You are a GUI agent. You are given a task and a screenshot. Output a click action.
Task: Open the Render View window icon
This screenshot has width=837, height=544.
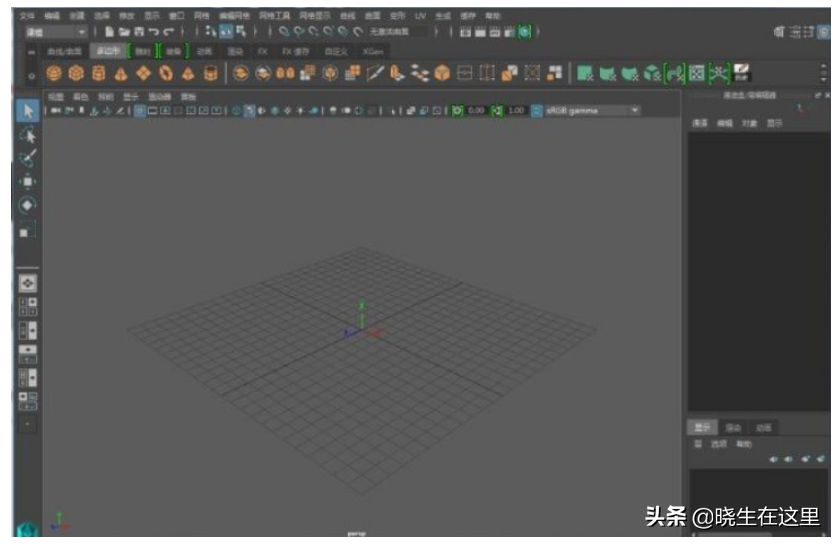coord(465,32)
